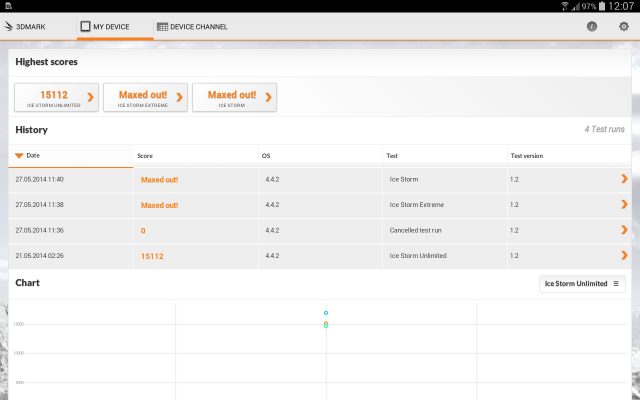The image size is (640, 400).
Task: Open the Ice Storm Extreme Maxed out card
Action: [145, 97]
